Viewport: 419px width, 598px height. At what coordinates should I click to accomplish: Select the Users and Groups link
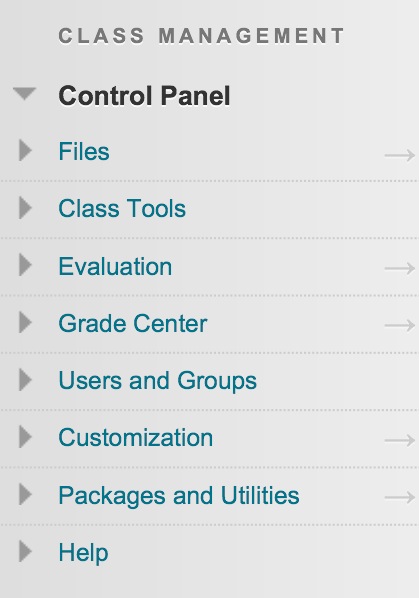point(157,381)
